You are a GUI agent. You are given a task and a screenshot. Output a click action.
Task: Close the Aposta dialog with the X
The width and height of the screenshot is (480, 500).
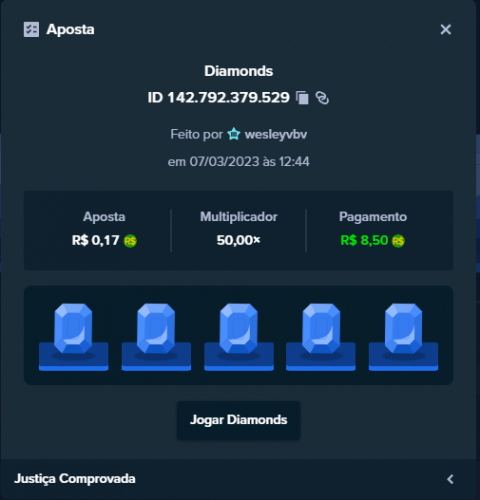tap(445, 29)
